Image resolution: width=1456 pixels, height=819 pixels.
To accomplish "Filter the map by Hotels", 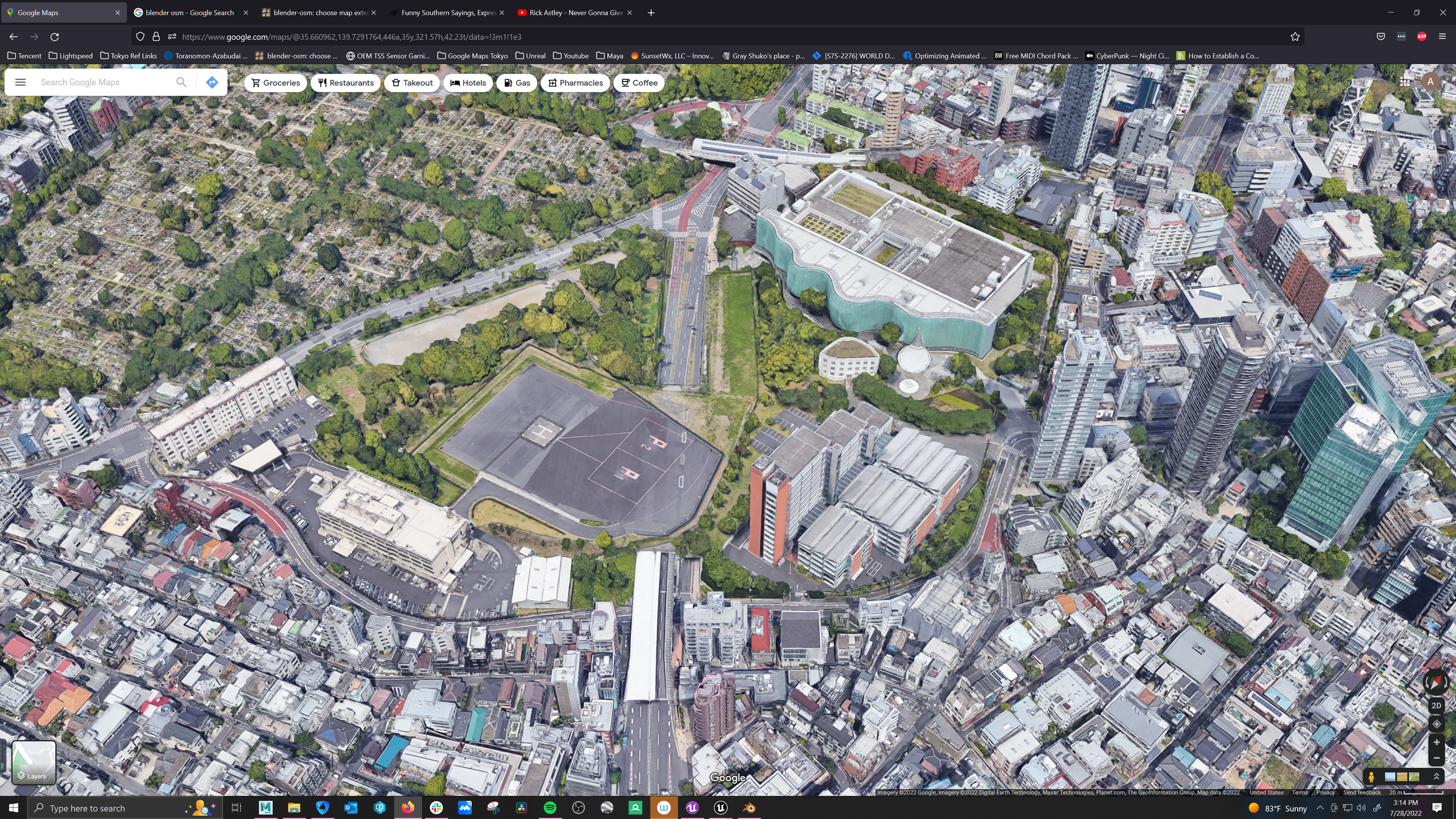I will coord(468,83).
